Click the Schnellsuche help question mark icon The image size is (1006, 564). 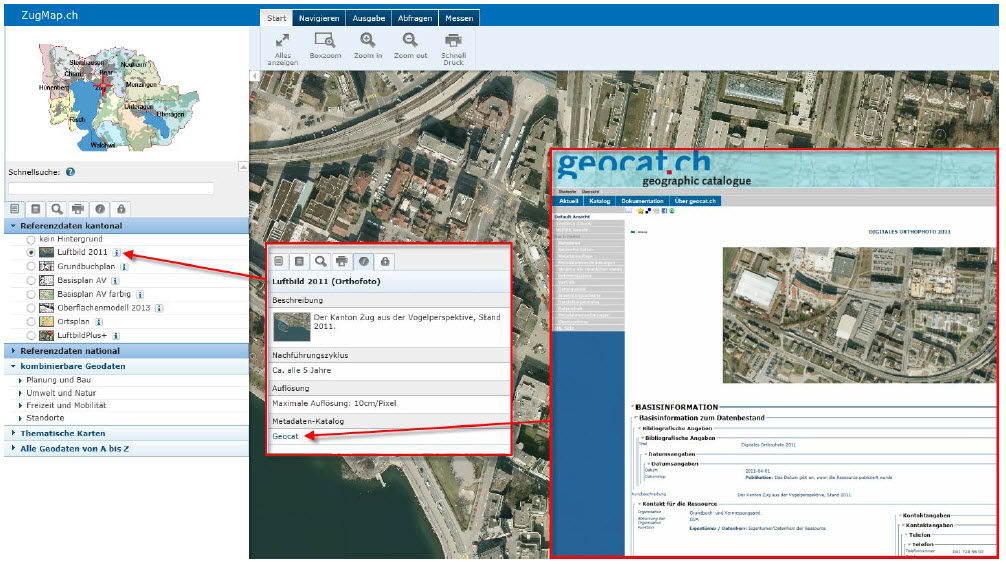tap(71, 172)
